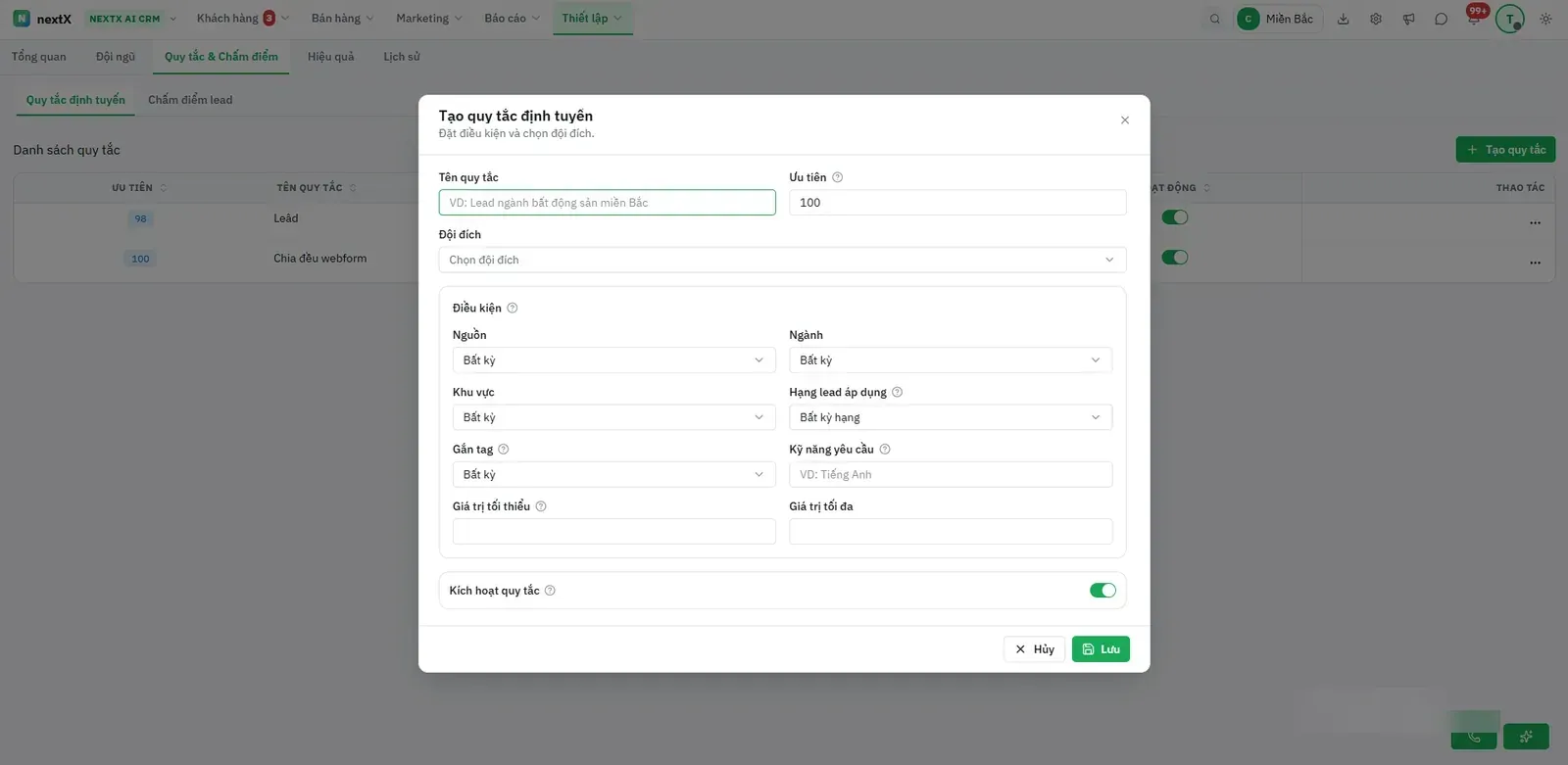
Task: Click the user avatar T
Action: tap(1510, 19)
